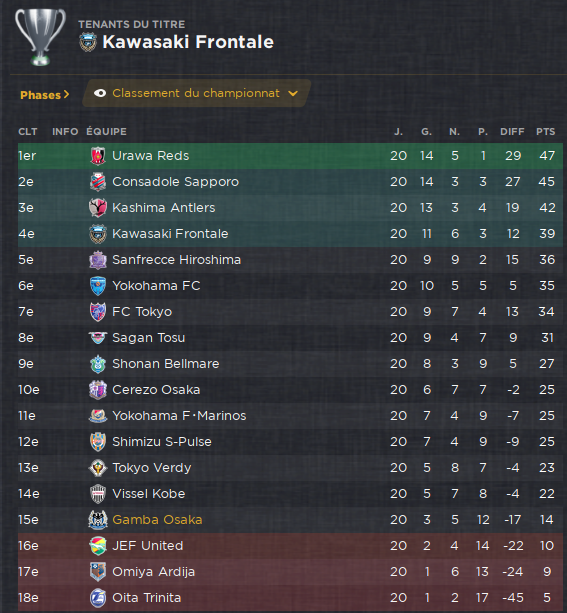Sort table by DIFF column header

(x=512, y=132)
